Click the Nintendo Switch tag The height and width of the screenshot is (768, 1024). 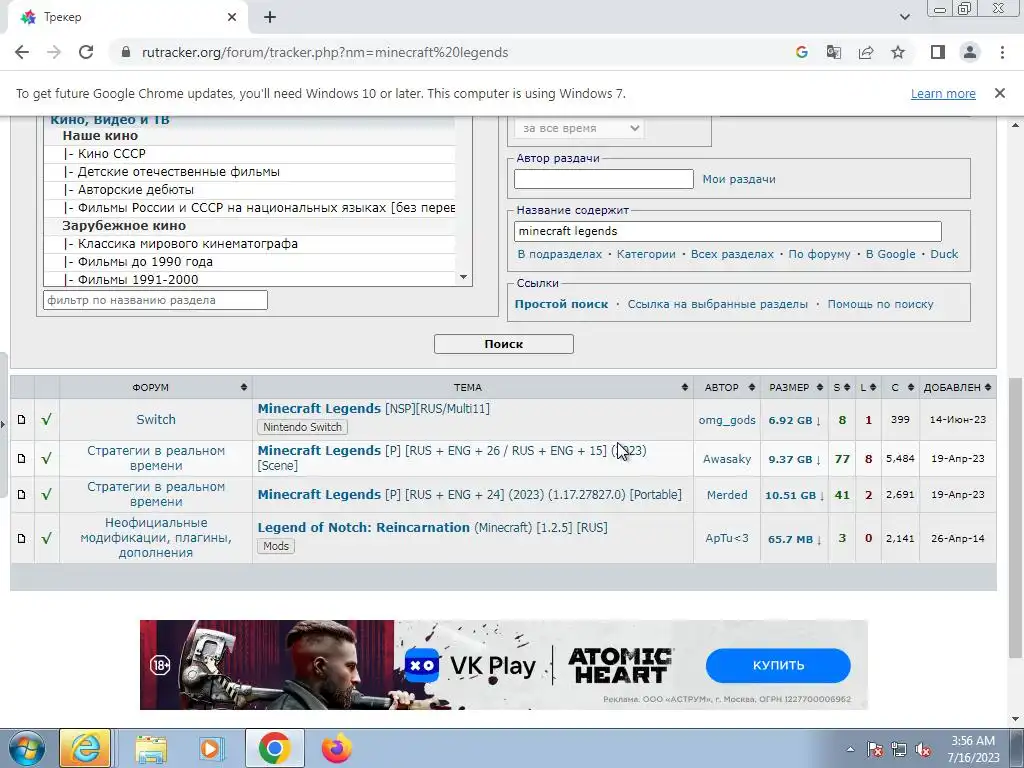[x=302, y=427]
